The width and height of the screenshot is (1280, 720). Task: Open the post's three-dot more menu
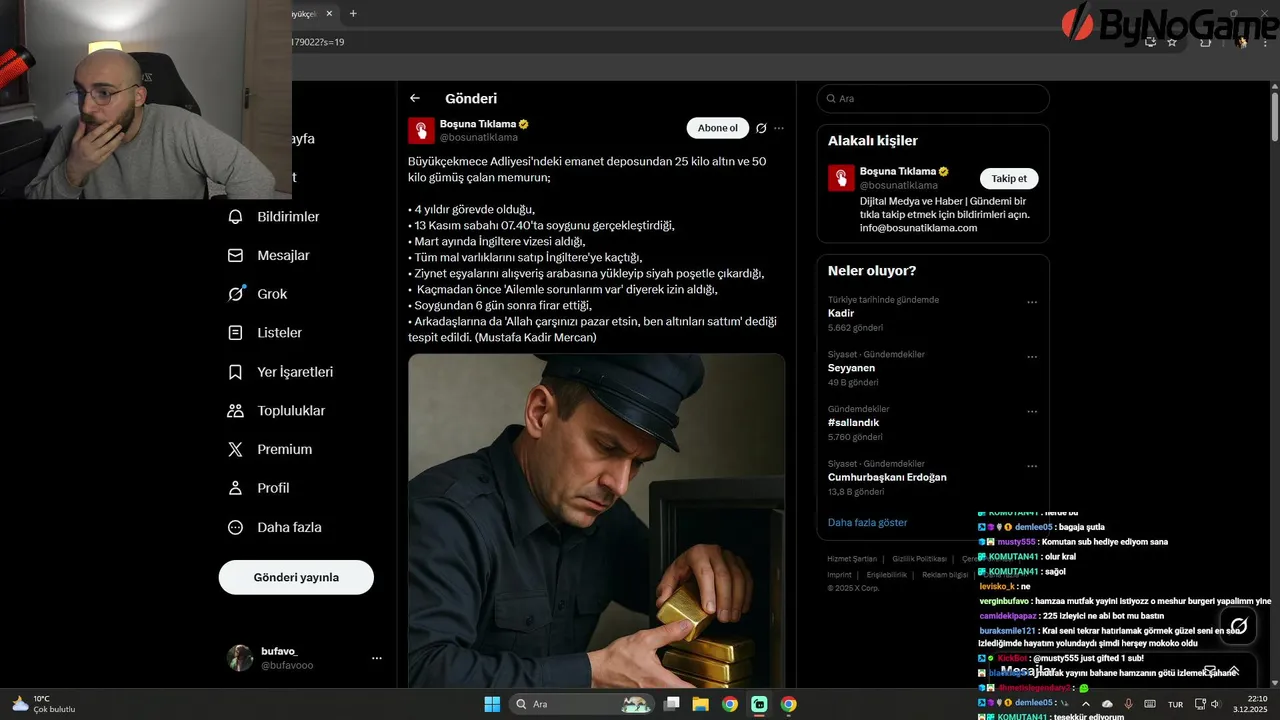point(779,128)
